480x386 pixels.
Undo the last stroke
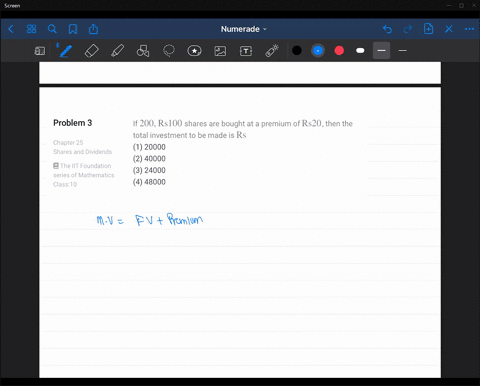point(387,29)
